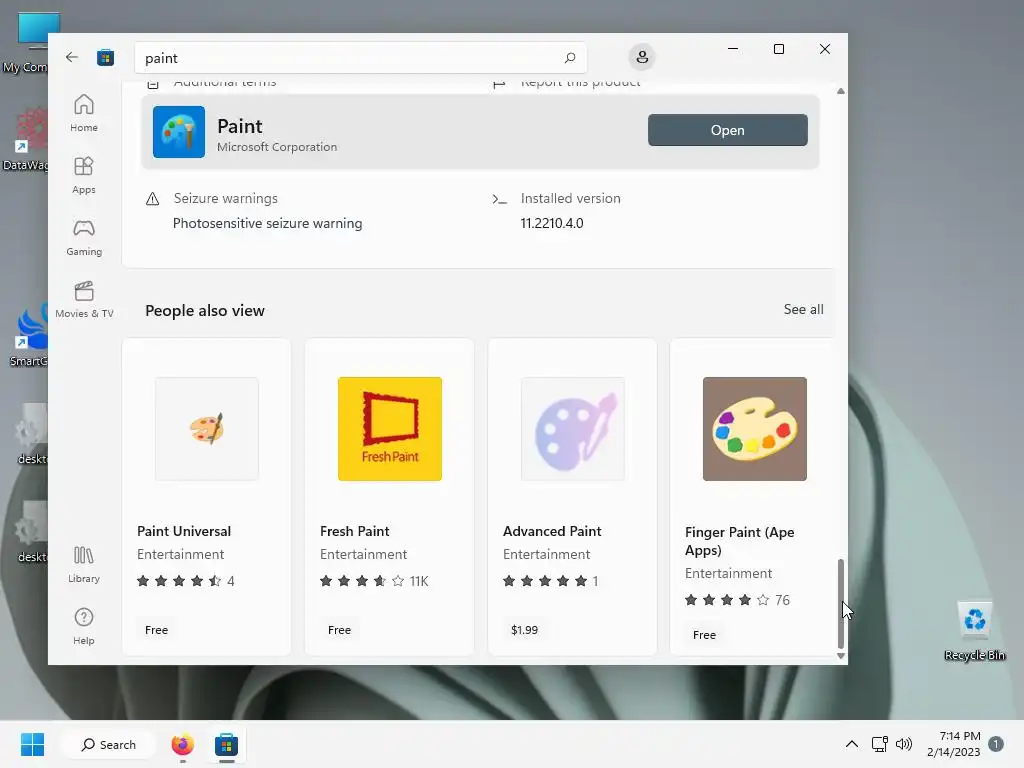This screenshot has height=768, width=1024.
Task: Click the Seizure warnings triangle icon
Action: [x=152, y=199]
